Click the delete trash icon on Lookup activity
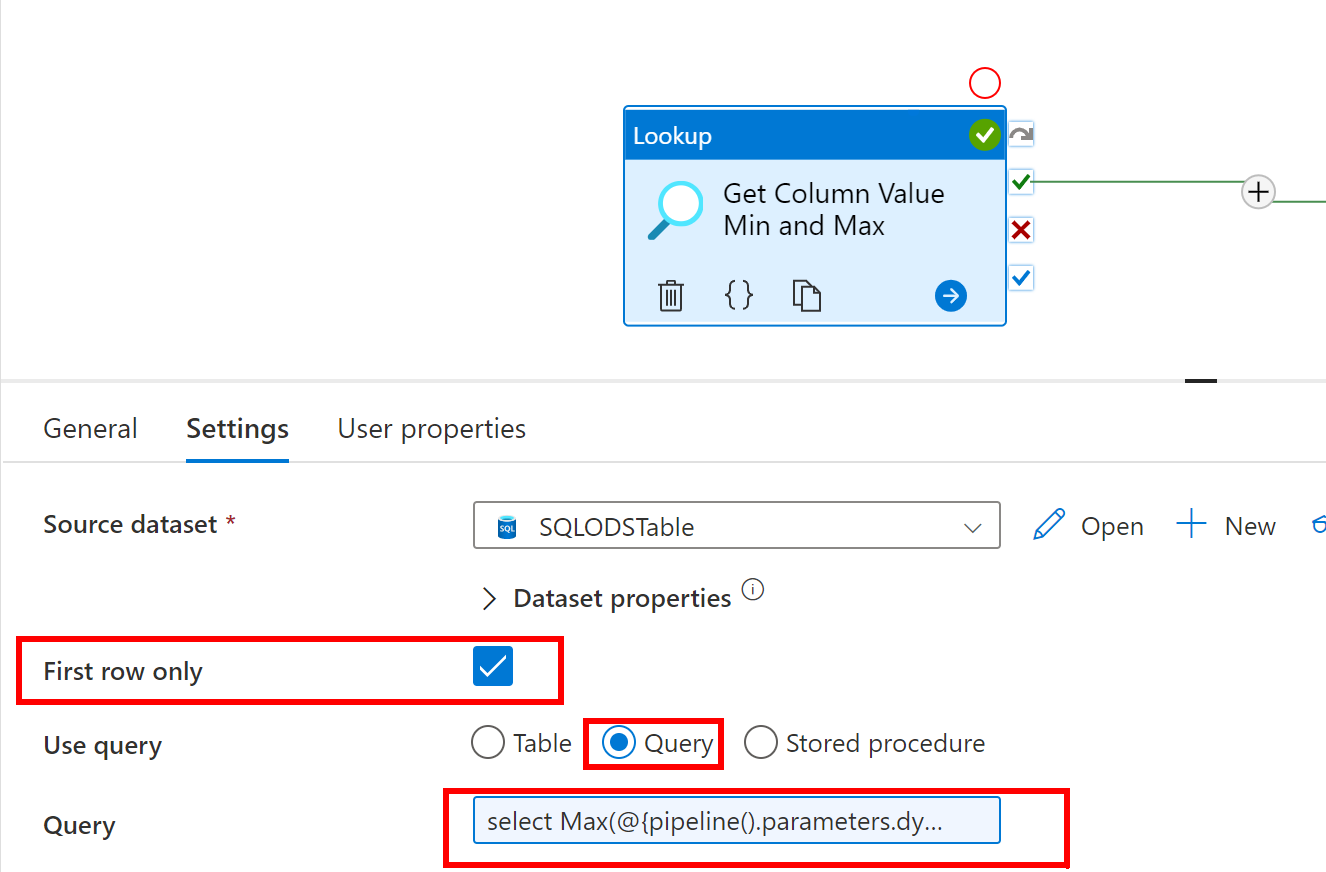 coord(670,296)
